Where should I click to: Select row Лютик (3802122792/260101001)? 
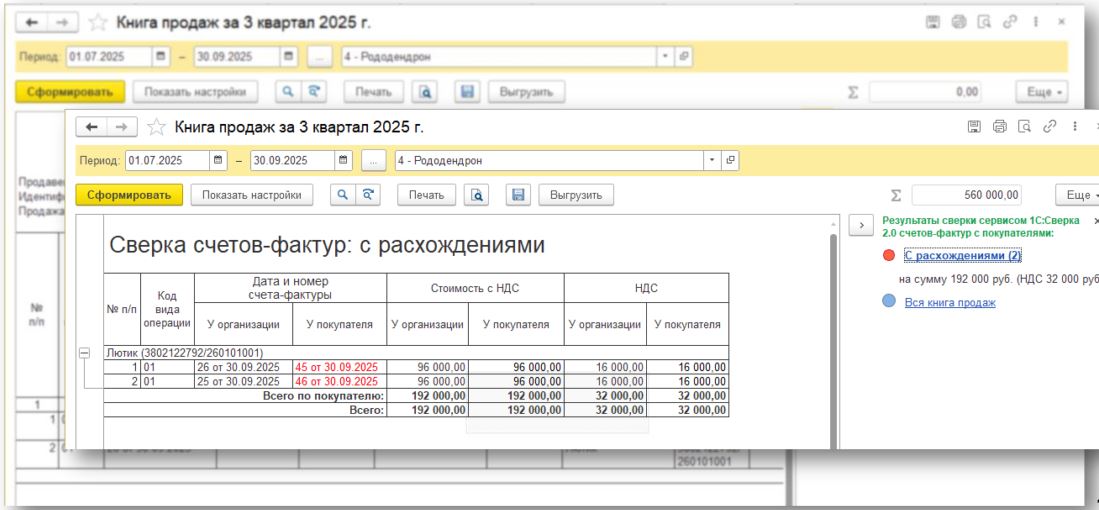(x=416, y=353)
